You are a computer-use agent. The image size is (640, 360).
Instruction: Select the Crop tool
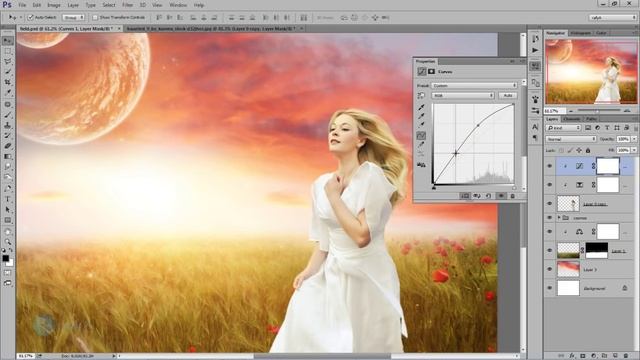(x=8, y=82)
